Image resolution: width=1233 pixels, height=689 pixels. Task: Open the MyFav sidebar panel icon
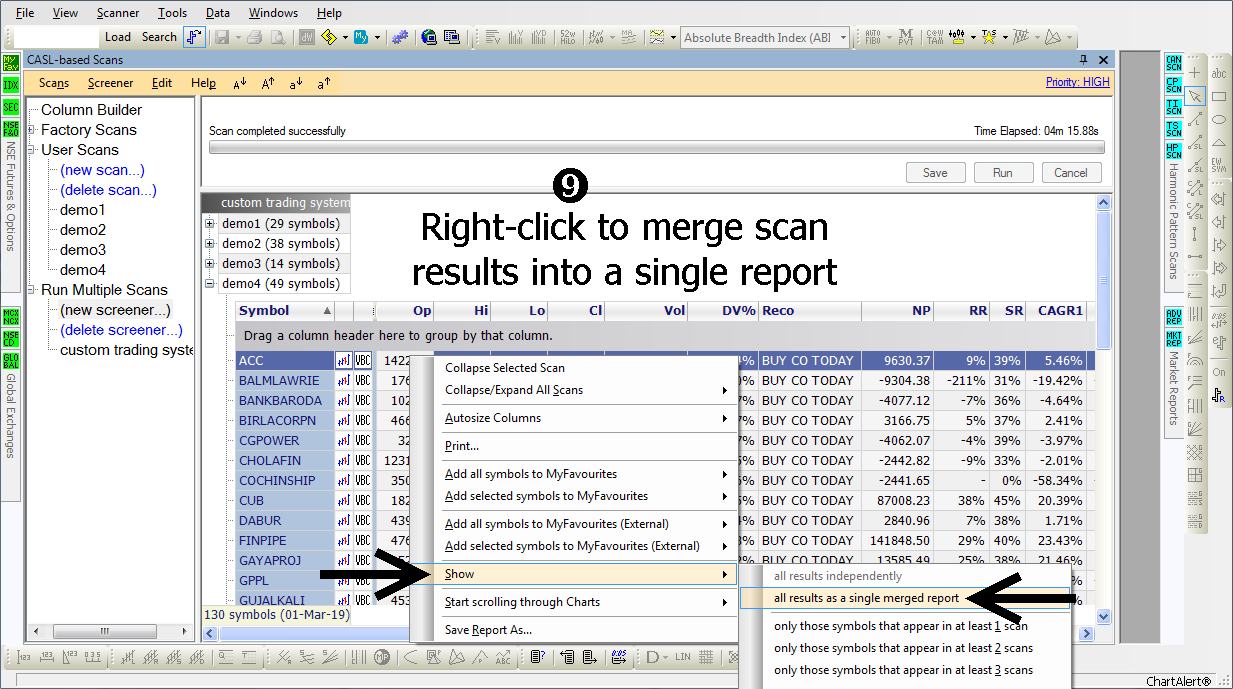tap(11, 62)
